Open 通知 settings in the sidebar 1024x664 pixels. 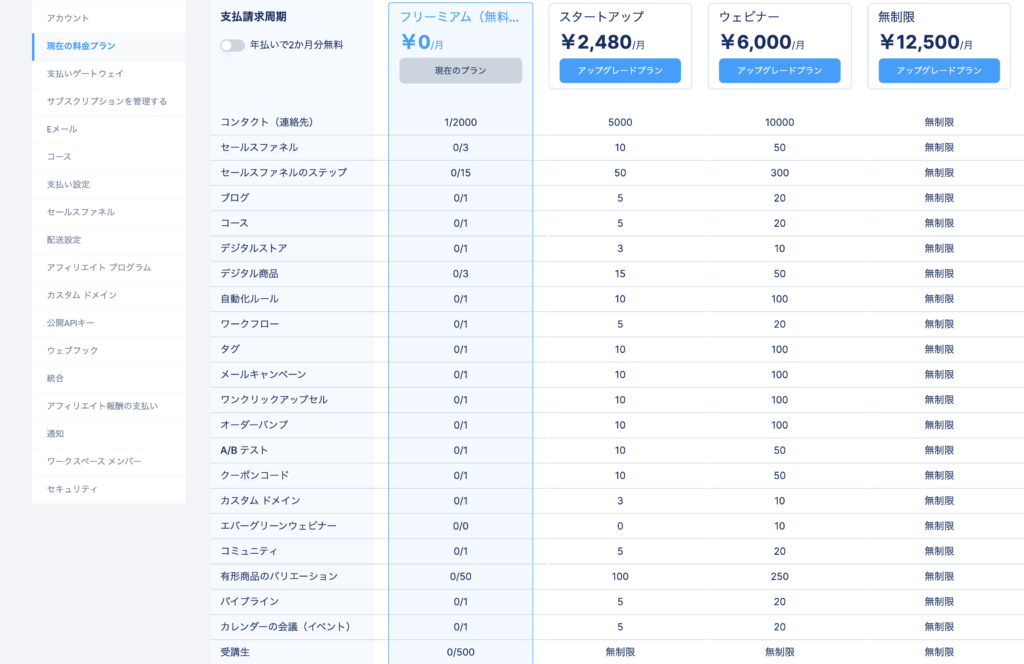55,433
